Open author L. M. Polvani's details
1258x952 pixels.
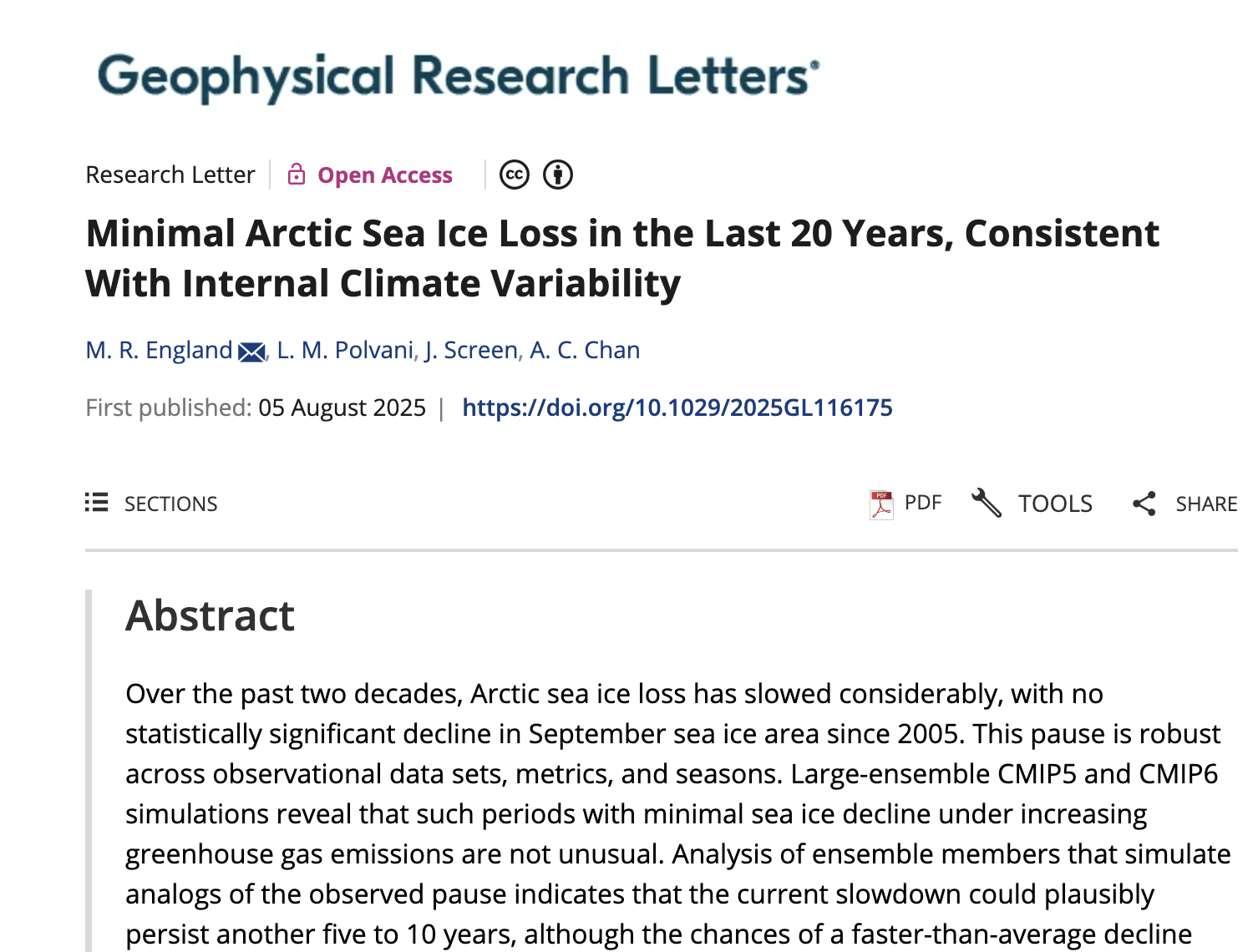pyautogui.click(x=345, y=350)
